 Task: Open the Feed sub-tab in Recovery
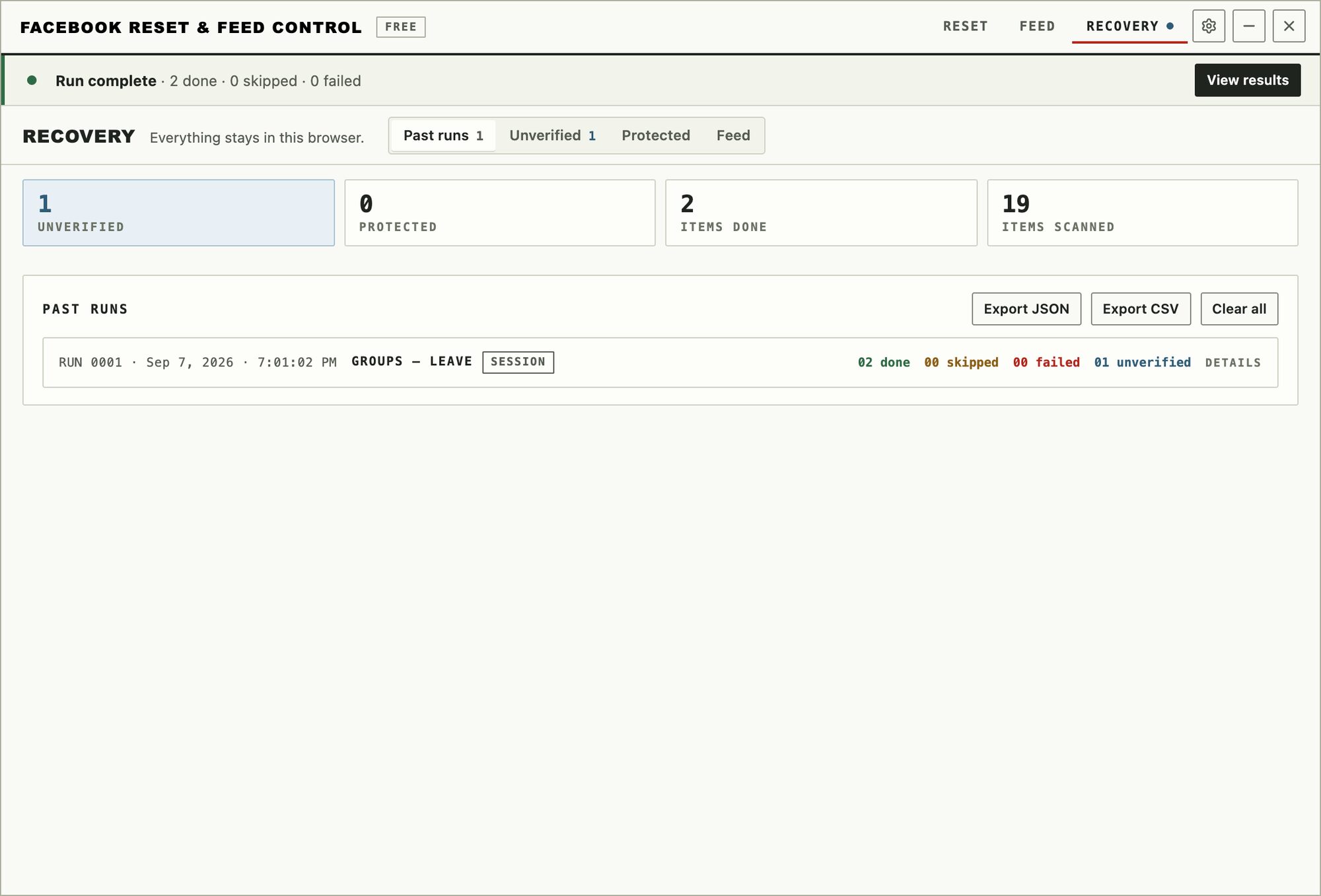click(733, 135)
